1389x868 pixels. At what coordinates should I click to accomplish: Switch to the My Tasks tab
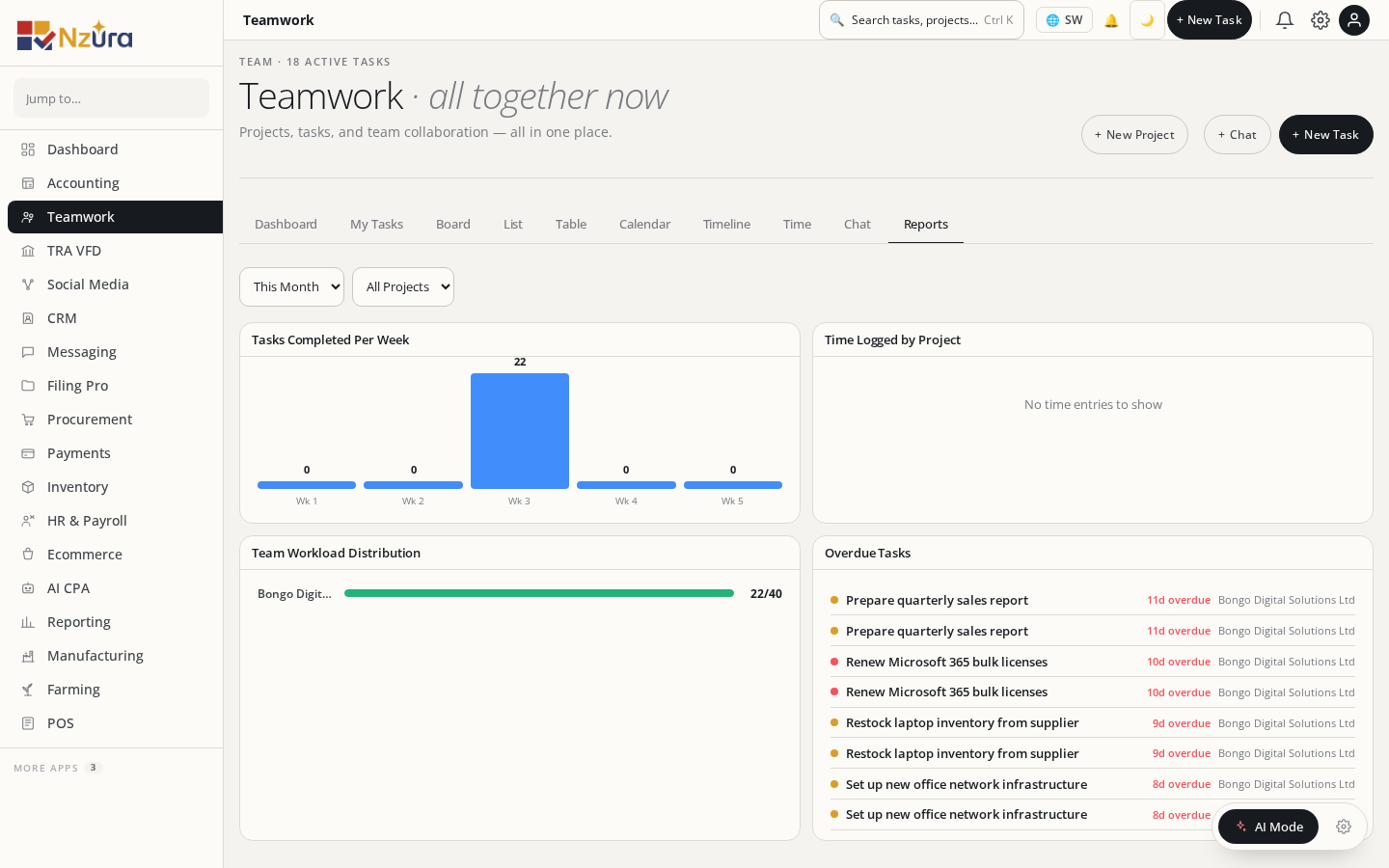tap(376, 224)
